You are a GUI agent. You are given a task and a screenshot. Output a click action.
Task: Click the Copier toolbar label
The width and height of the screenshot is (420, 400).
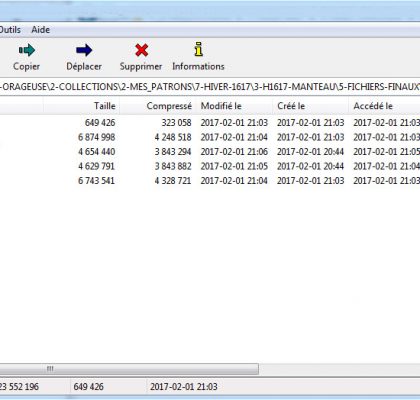[x=26, y=66]
